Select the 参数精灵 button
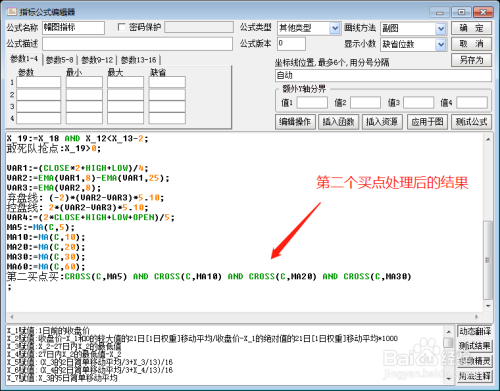 point(475,361)
